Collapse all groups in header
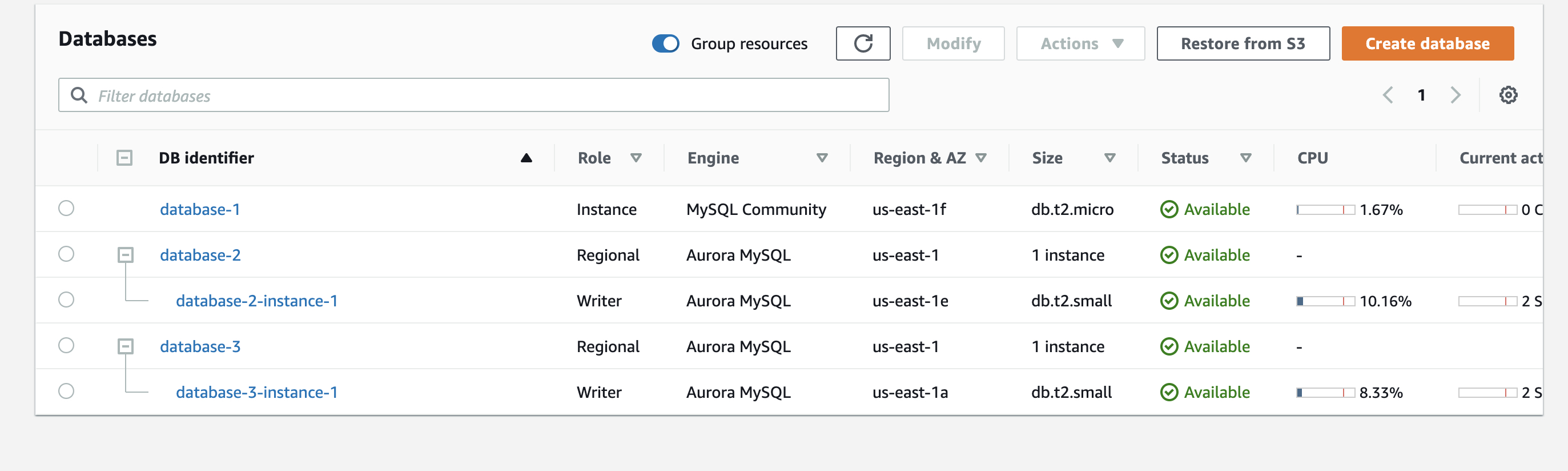 tap(124, 158)
